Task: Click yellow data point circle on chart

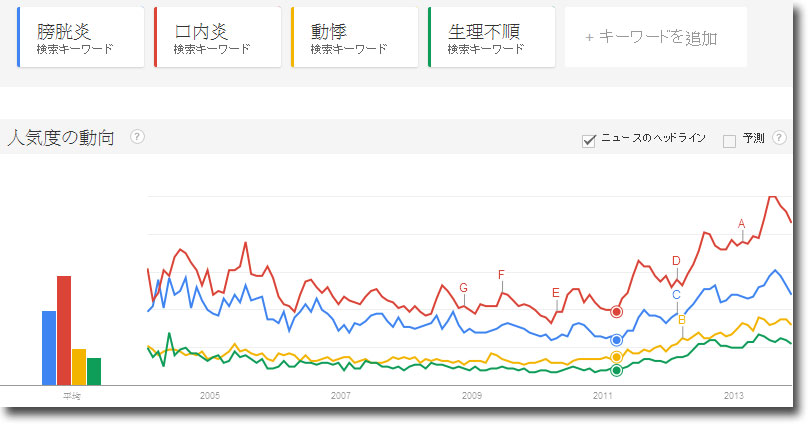Action: coord(616,357)
